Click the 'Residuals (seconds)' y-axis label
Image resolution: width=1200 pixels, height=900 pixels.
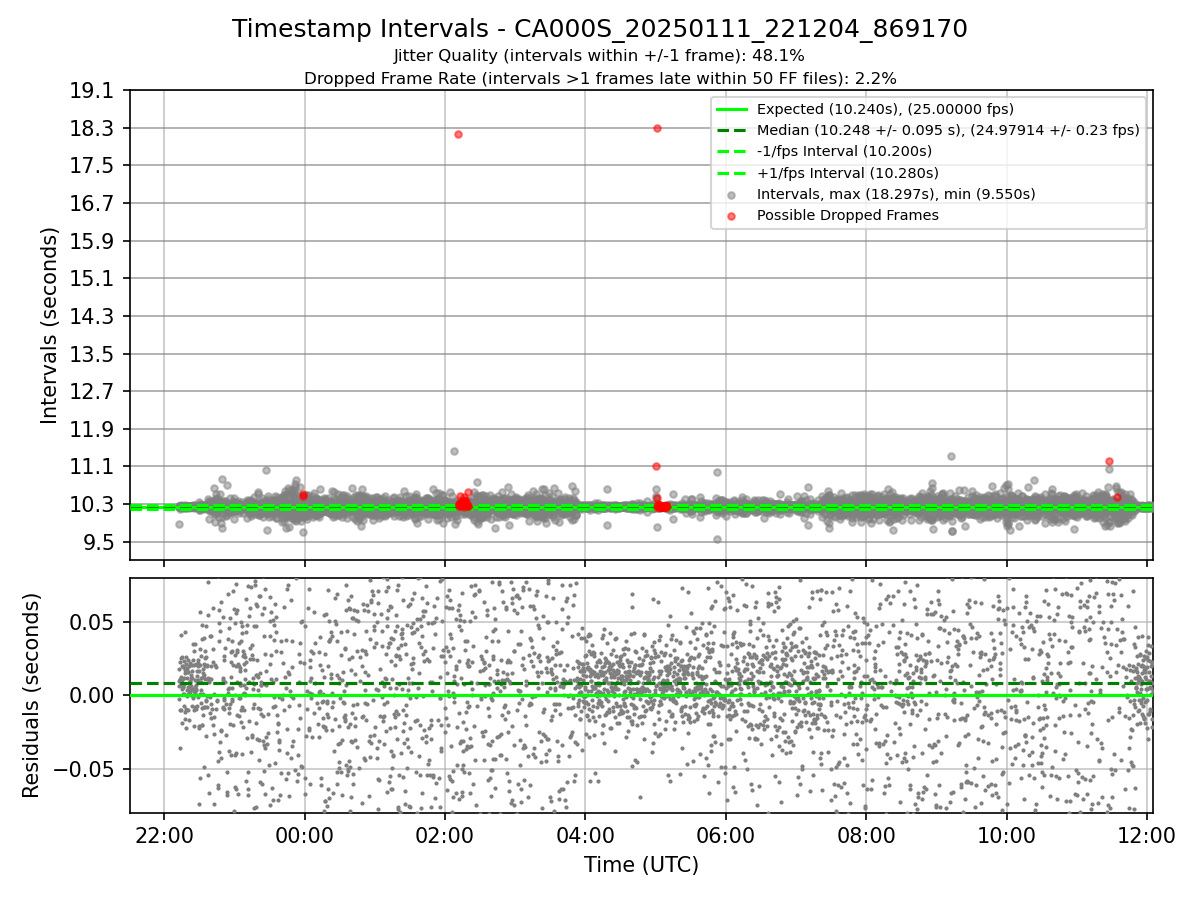pyautogui.click(x=31, y=695)
